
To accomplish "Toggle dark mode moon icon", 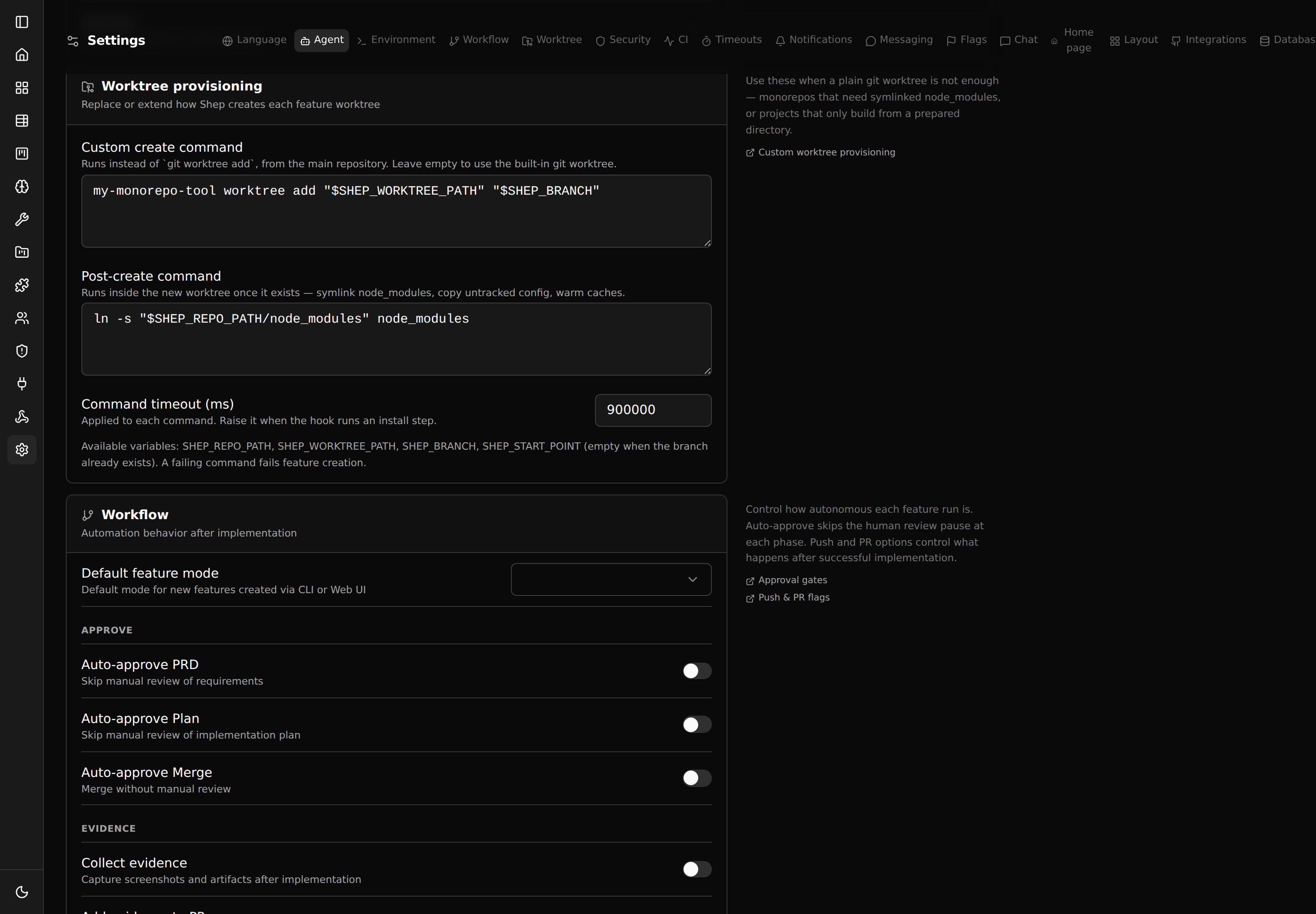I will 22,892.
